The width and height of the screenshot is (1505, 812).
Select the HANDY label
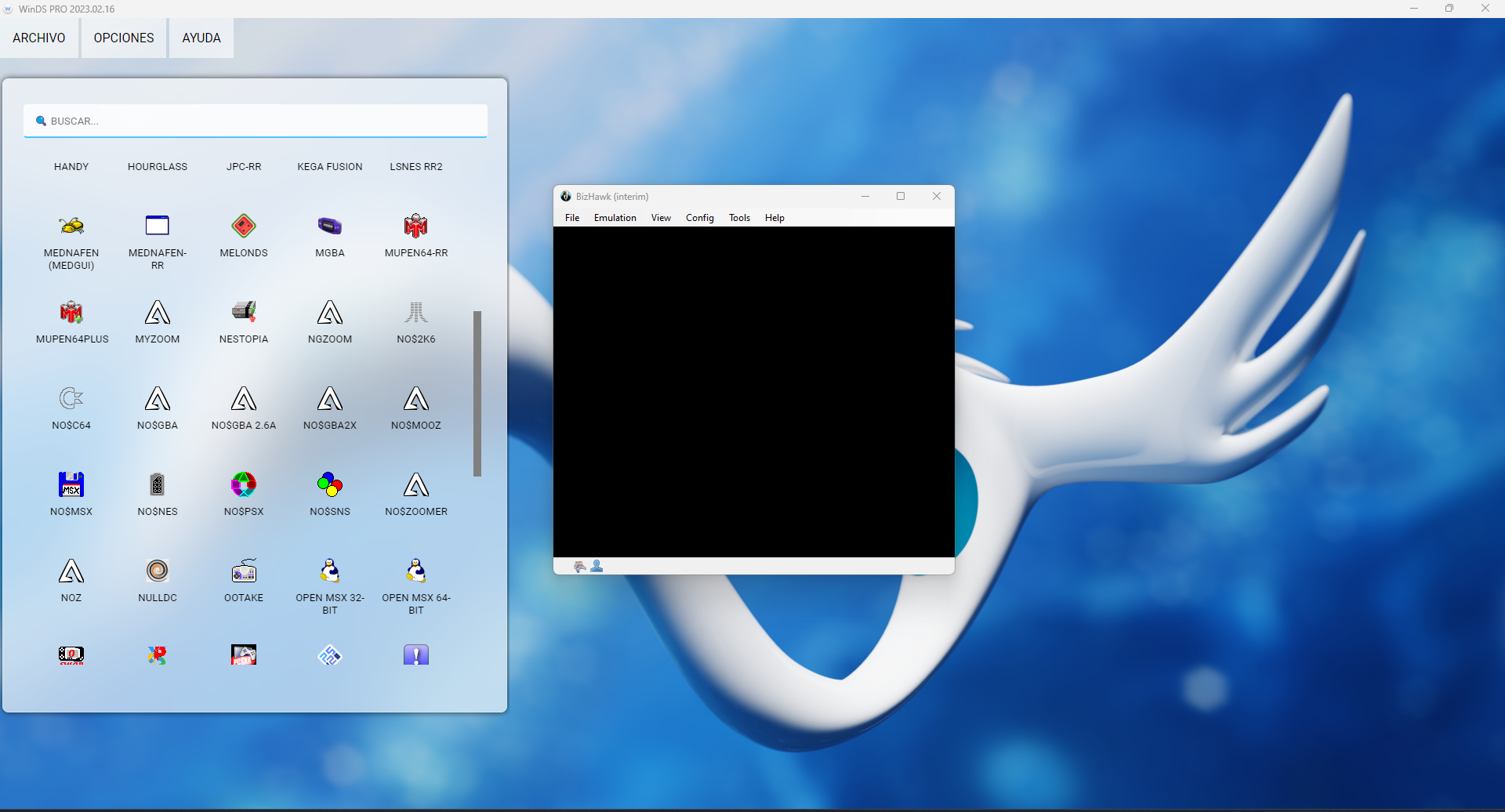pos(71,167)
